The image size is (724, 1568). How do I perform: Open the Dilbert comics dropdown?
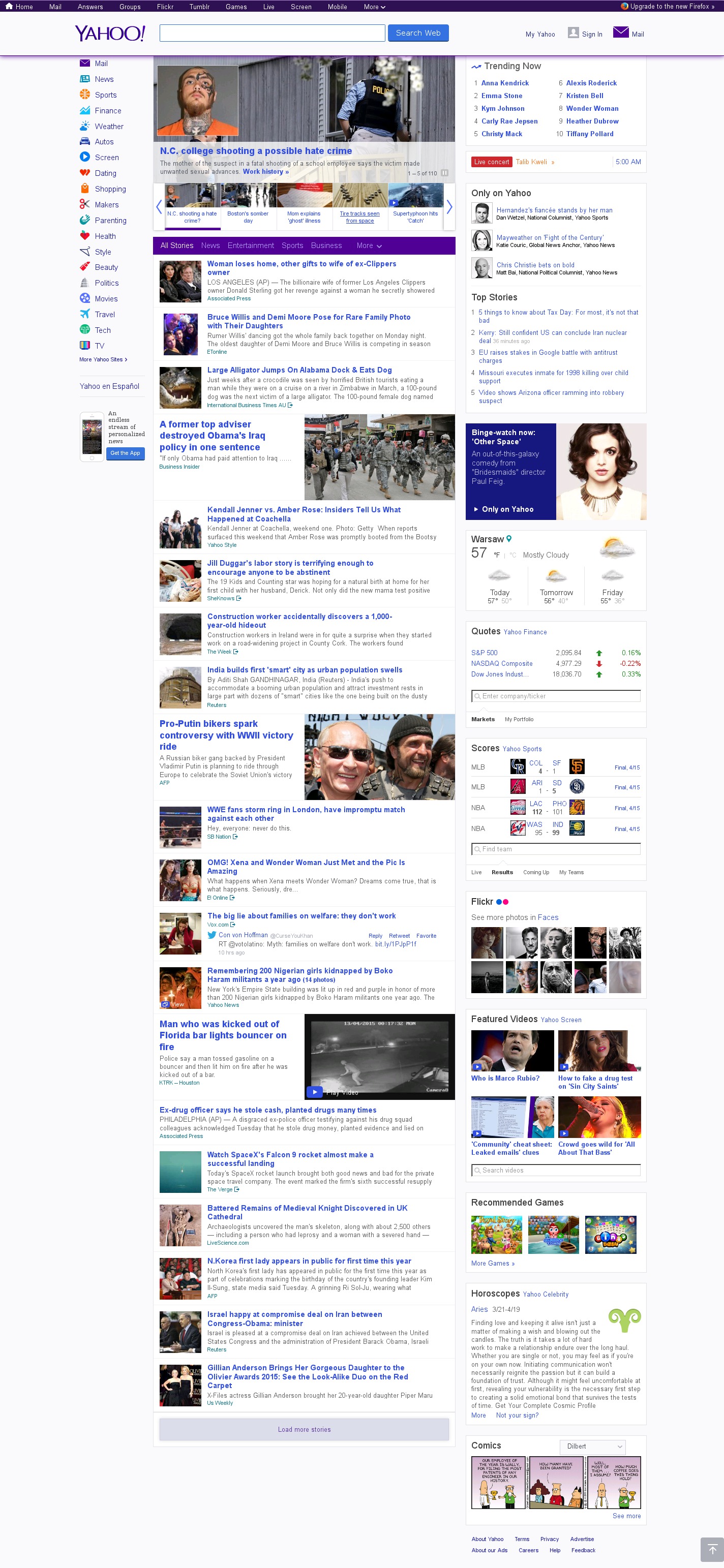(x=592, y=1446)
